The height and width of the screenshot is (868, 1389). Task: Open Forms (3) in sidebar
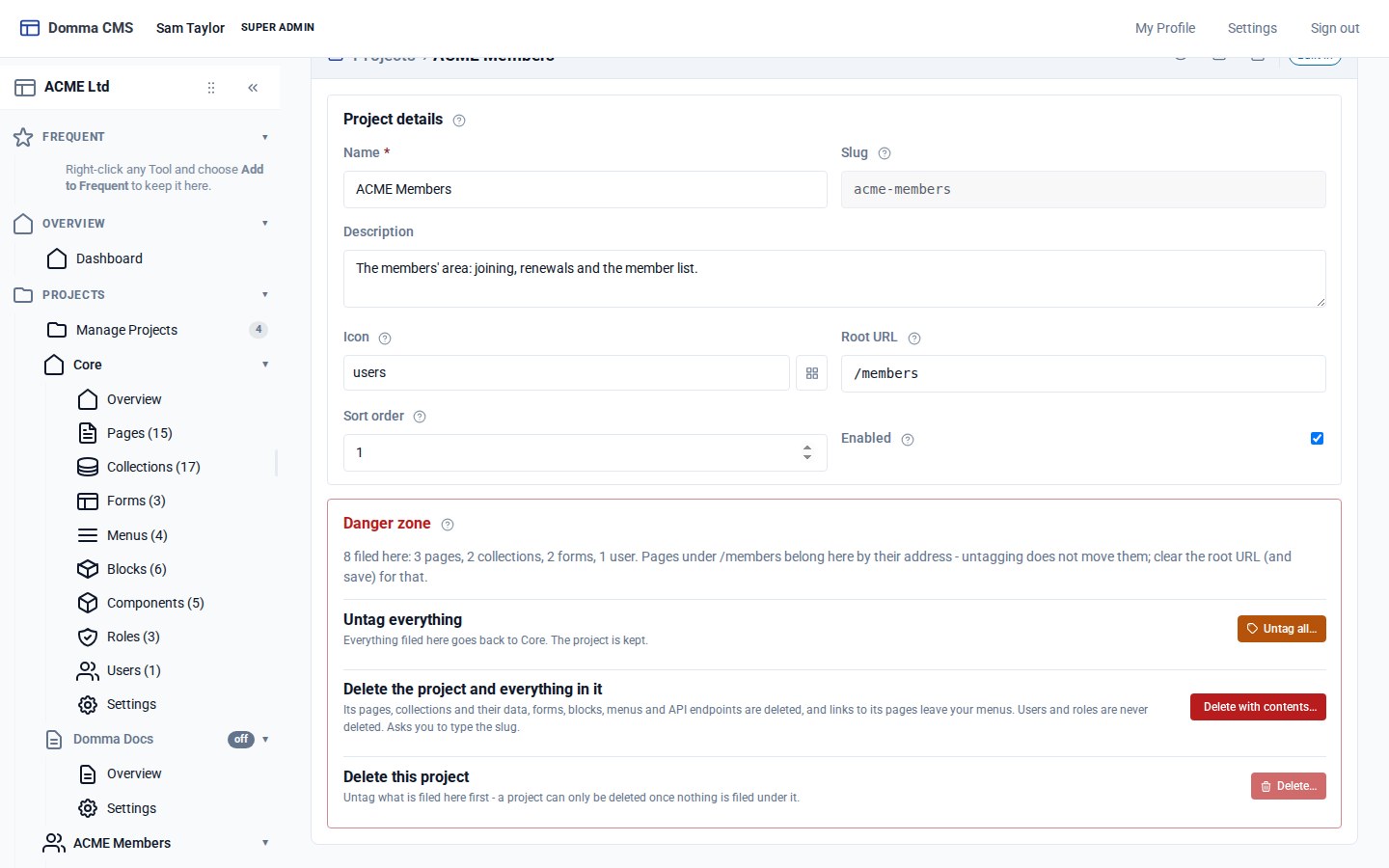point(136,501)
